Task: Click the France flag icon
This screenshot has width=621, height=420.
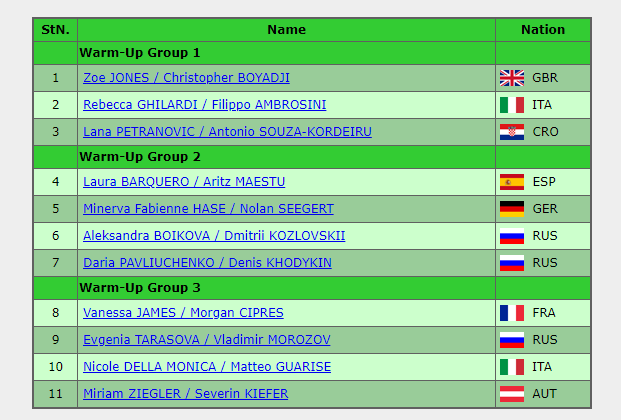Action: pos(512,313)
